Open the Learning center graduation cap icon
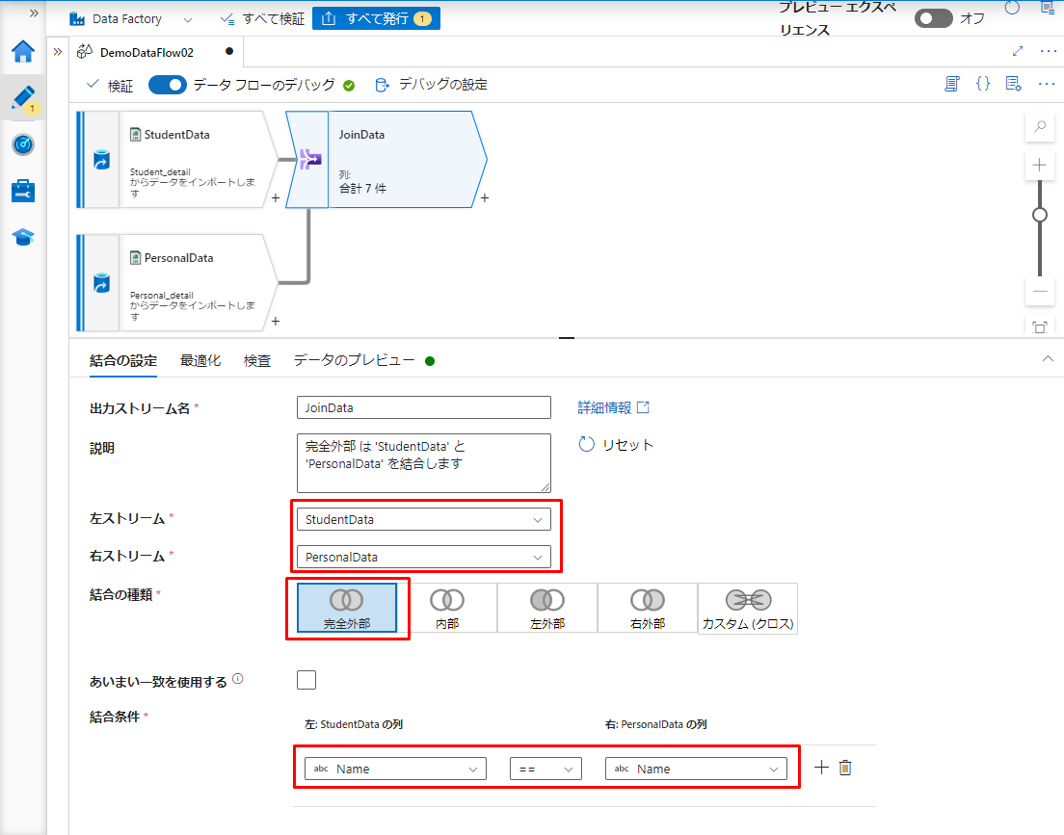 tap(23, 237)
